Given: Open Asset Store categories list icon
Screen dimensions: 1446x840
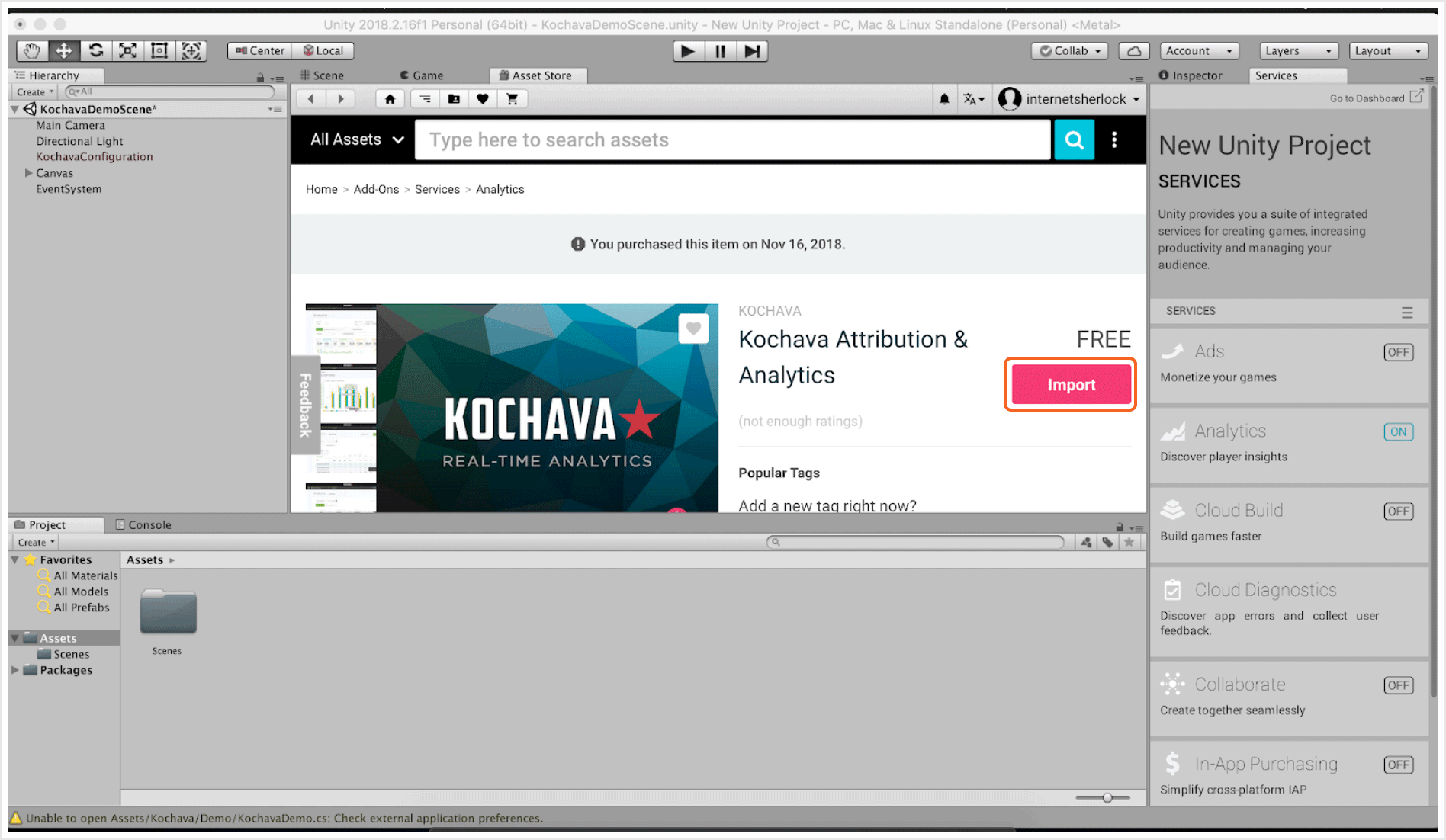Looking at the screenshot, I should click(425, 99).
